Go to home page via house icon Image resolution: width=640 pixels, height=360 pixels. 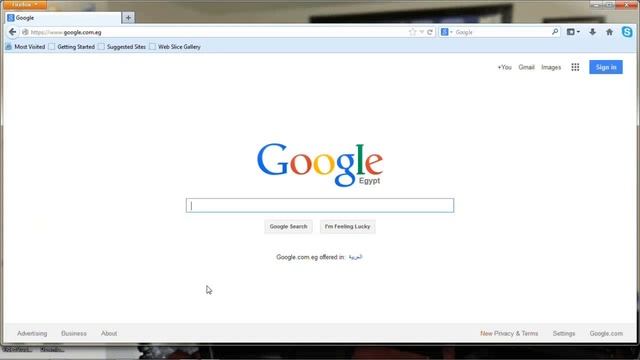(x=609, y=32)
